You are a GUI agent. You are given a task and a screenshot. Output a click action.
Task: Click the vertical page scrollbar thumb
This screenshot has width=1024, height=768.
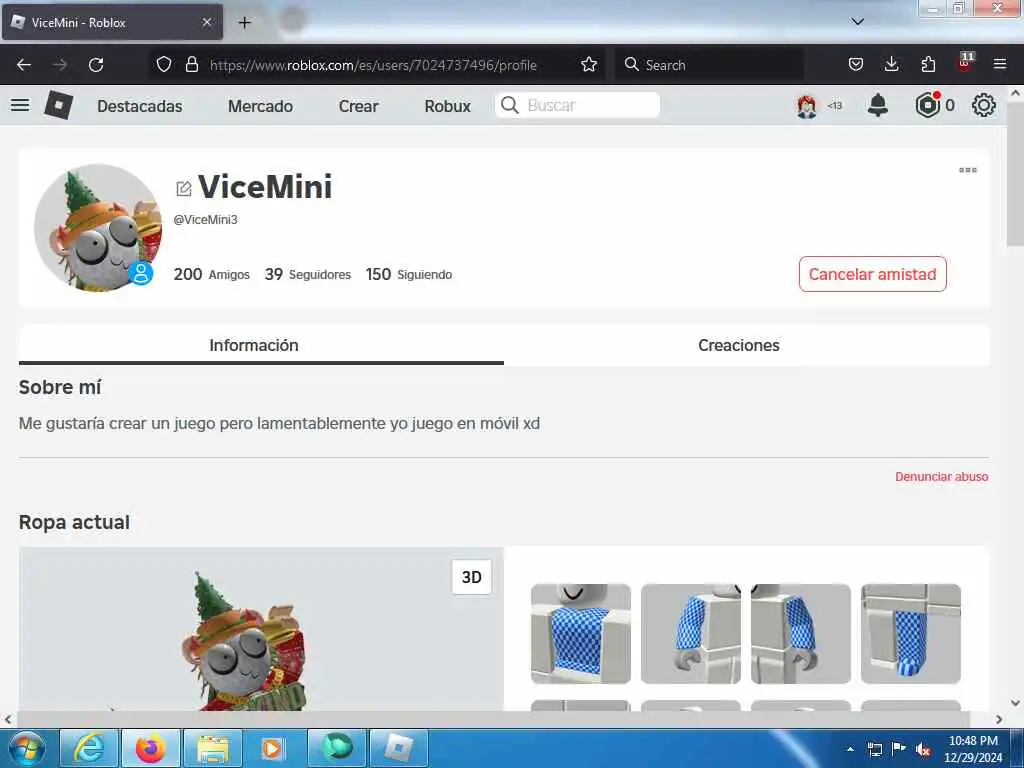(1016, 175)
